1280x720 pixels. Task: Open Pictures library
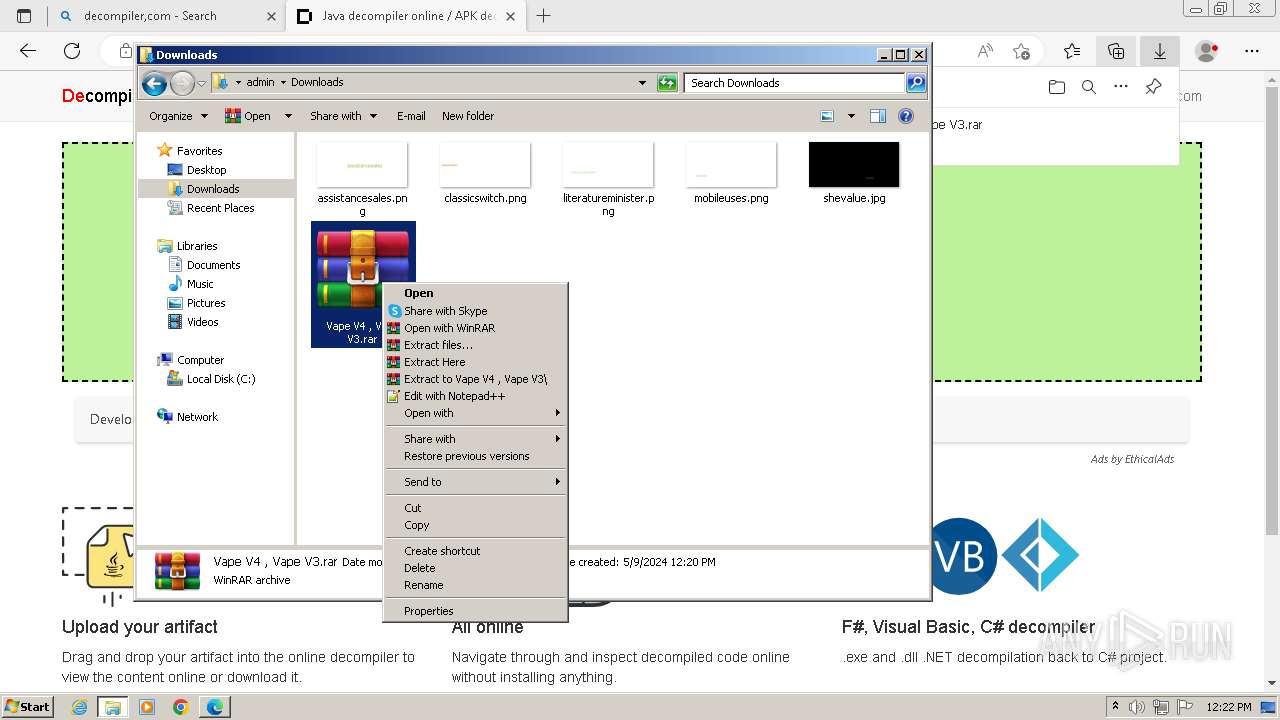(x=206, y=303)
